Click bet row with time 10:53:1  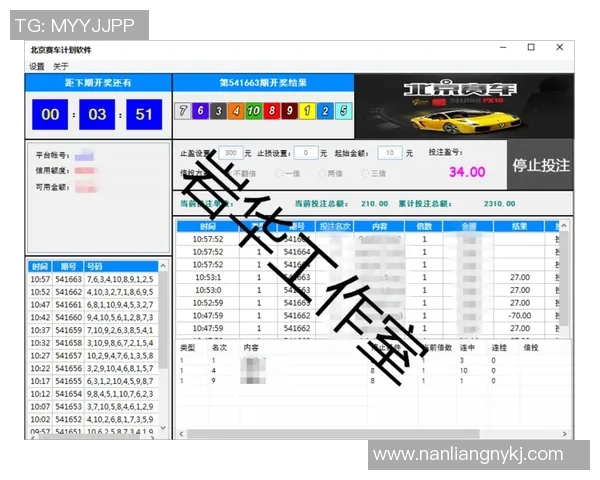(368, 277)
